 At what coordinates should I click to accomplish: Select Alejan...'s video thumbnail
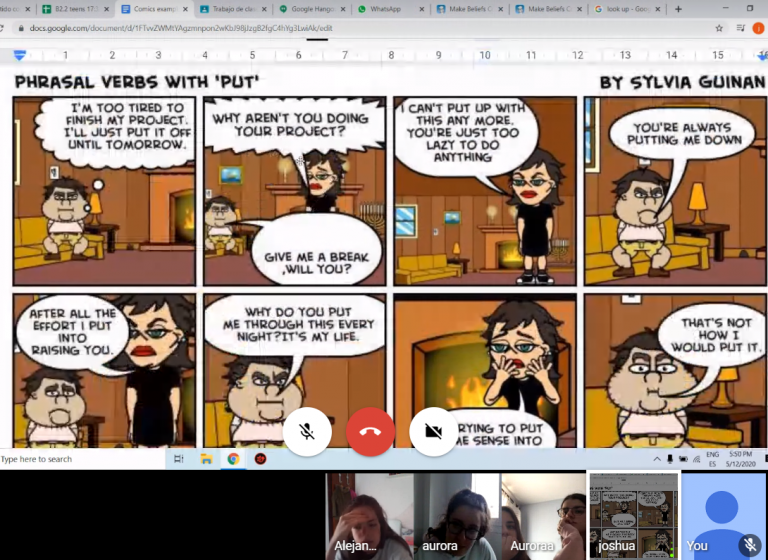[370, 516]
